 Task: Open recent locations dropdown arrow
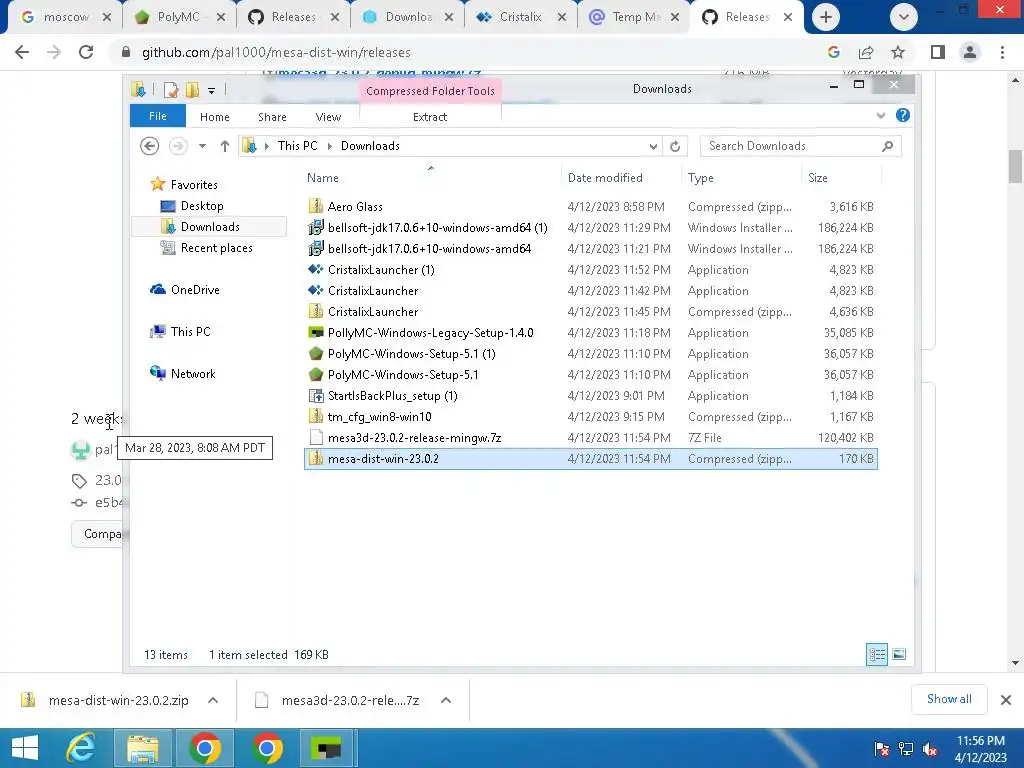point(202,146)
